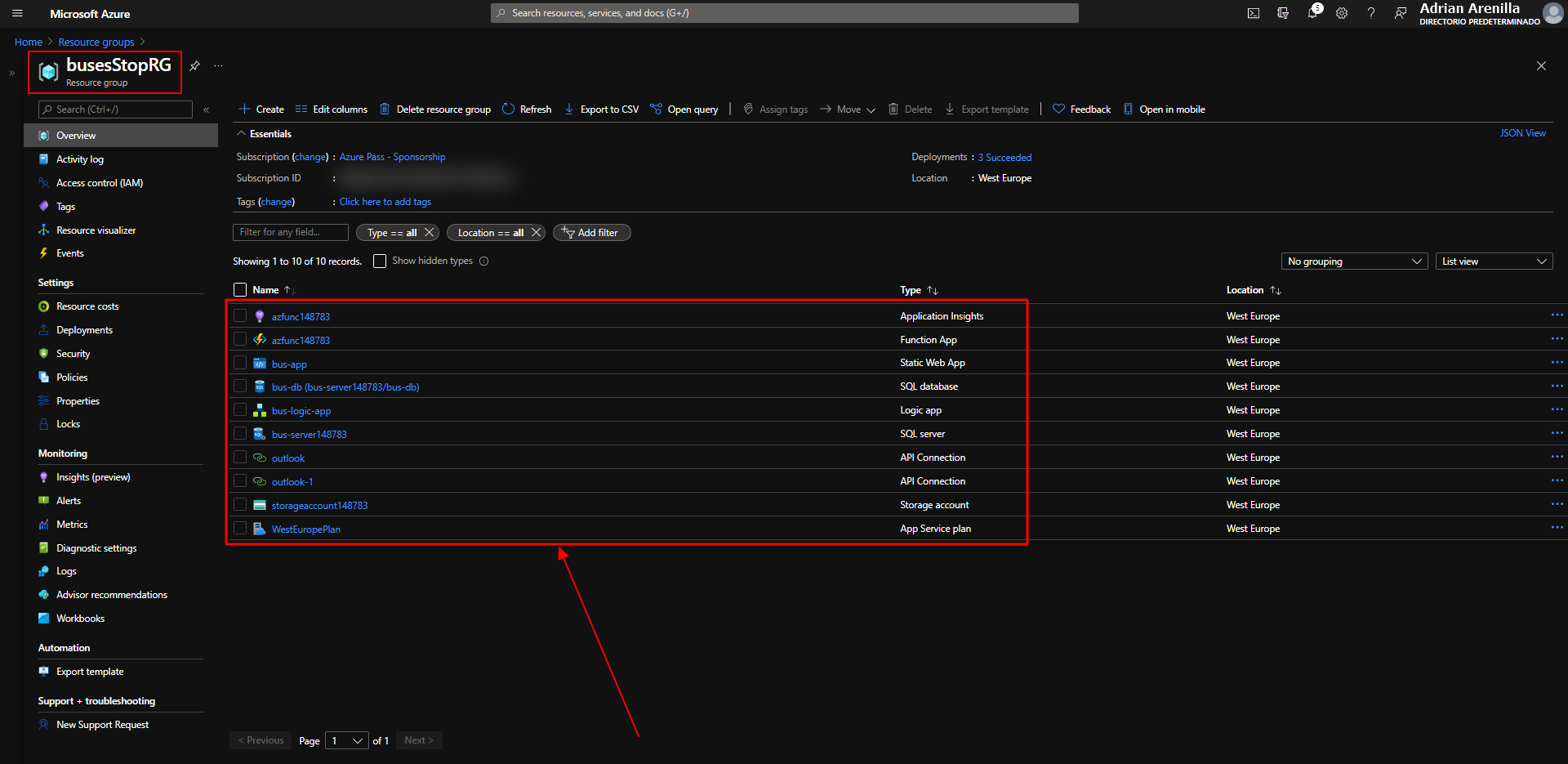Viewport: 1568px width, 764px height.
Task: Click the Open query icon
Action: click(x=656, y=109)
